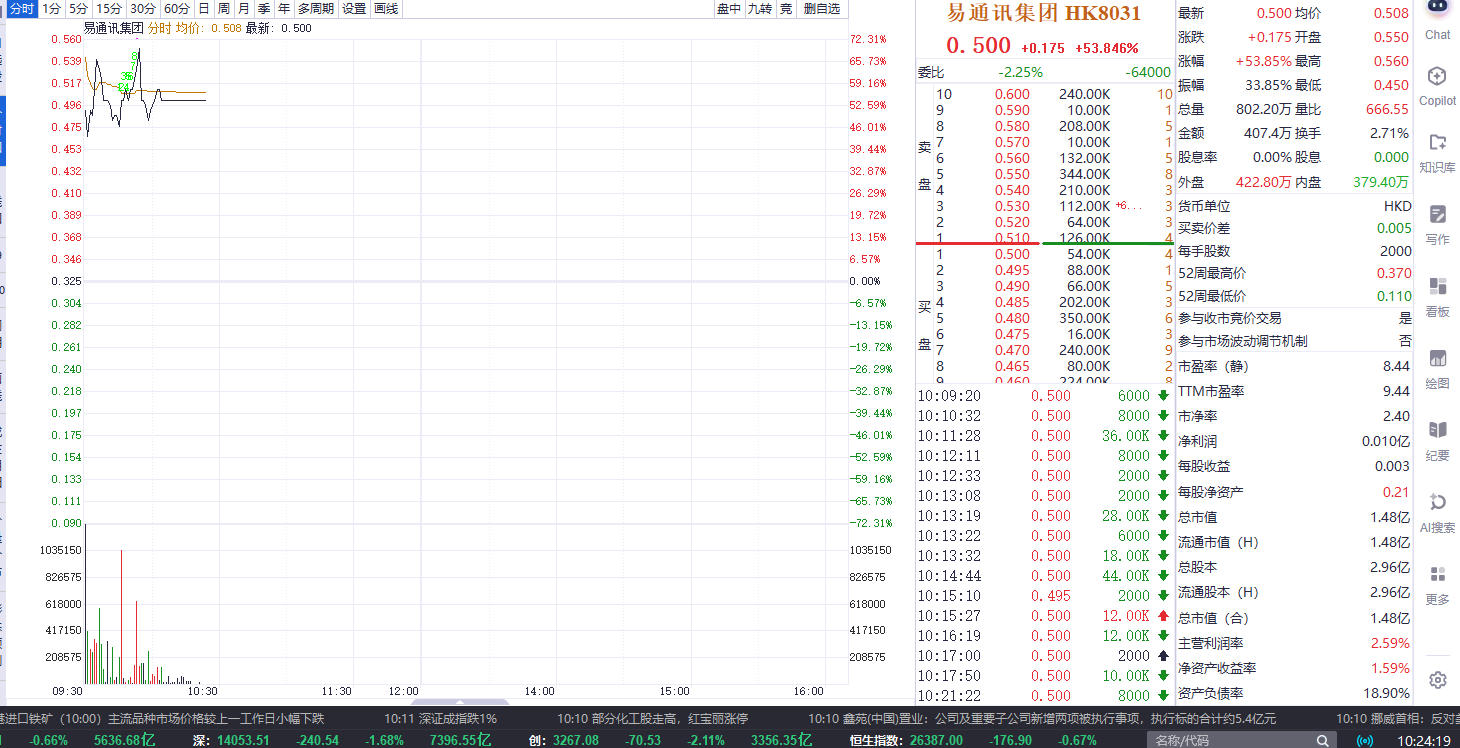Click the 总市值 1.48亿 row

pos(1295,517)
